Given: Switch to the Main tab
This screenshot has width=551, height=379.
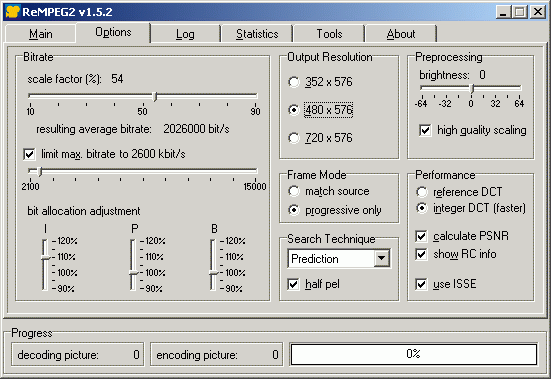Looking at the screenshot, I should [x=41, y=34].
